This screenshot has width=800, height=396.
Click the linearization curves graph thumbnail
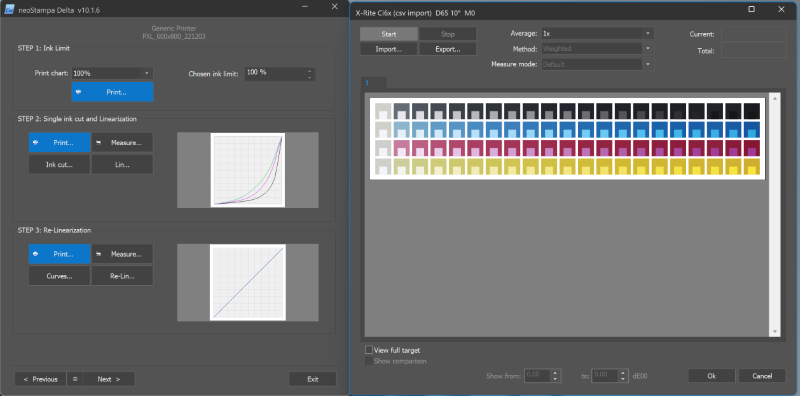pyautogui.click(x=247, y=170)
